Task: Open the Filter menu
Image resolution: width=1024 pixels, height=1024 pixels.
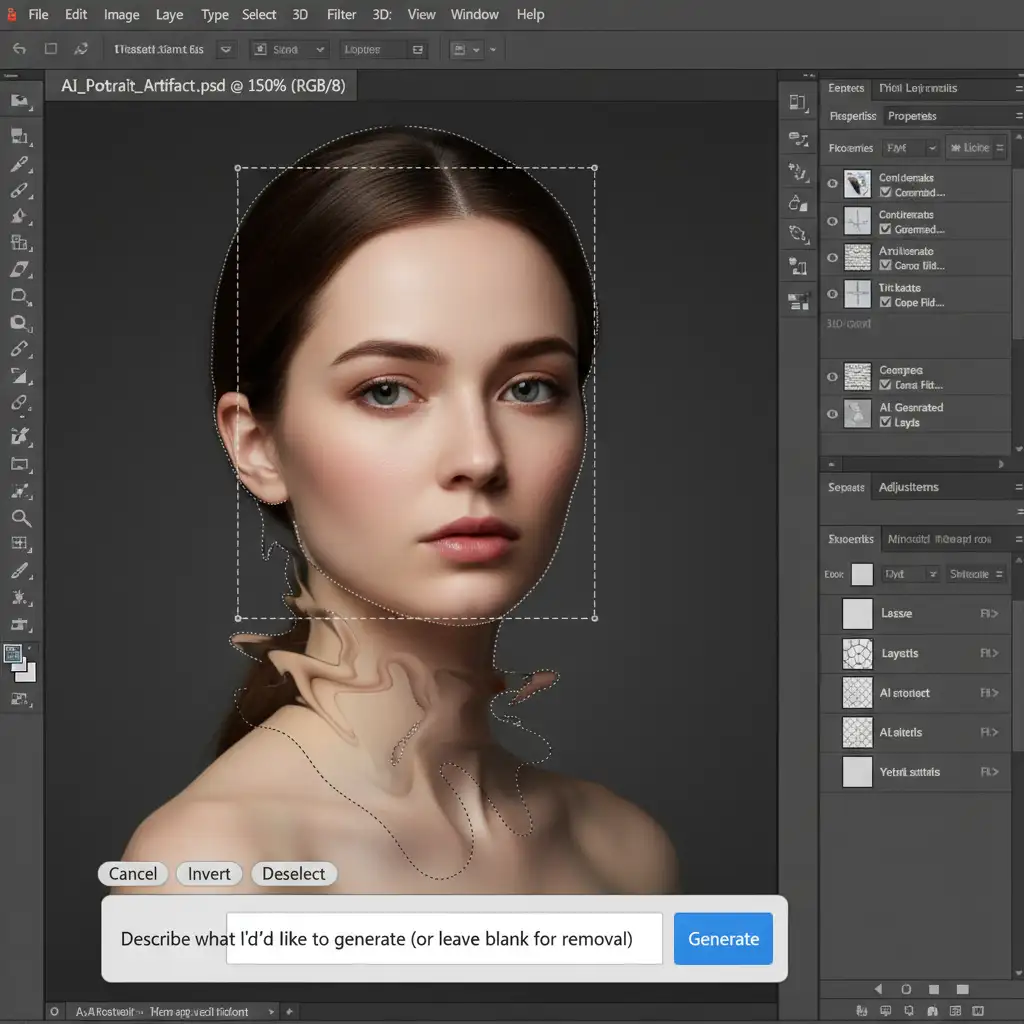Action: click(341, 15)
